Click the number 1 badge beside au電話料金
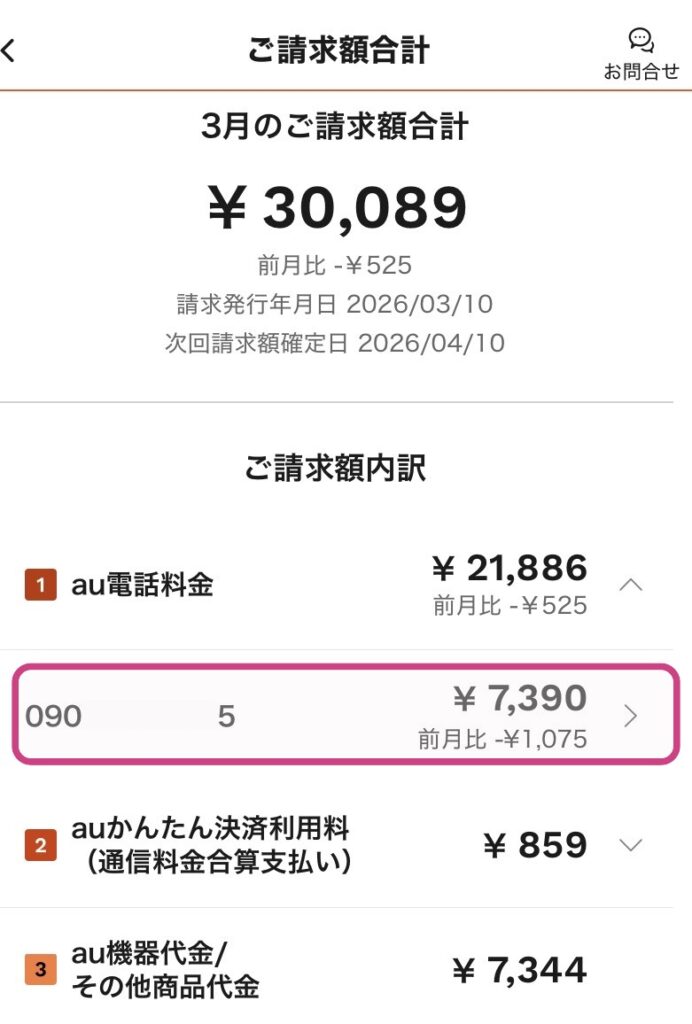Viewport: 692px width, 1024px height. (x=40, y=586)
